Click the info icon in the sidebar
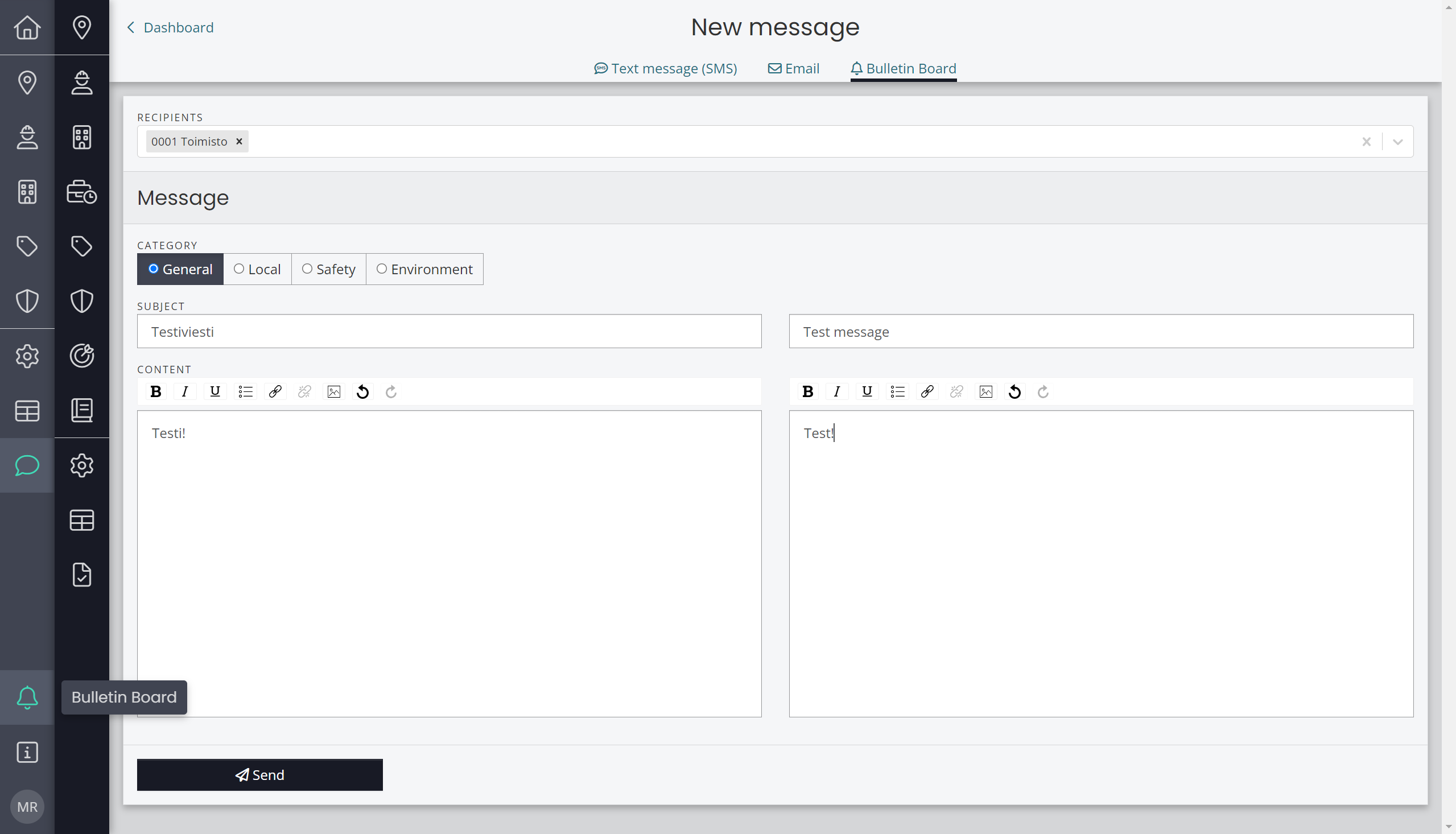This screenshot has height=834, width=1456. point(27,752)
